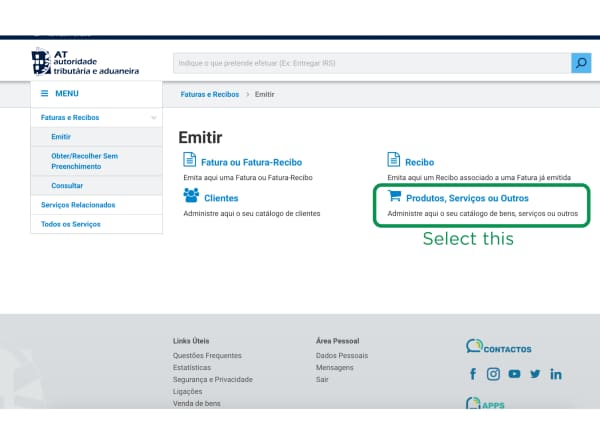Click the Área Pessoal footer heading
Screen dimensions: 600x429
pos(338,341)
